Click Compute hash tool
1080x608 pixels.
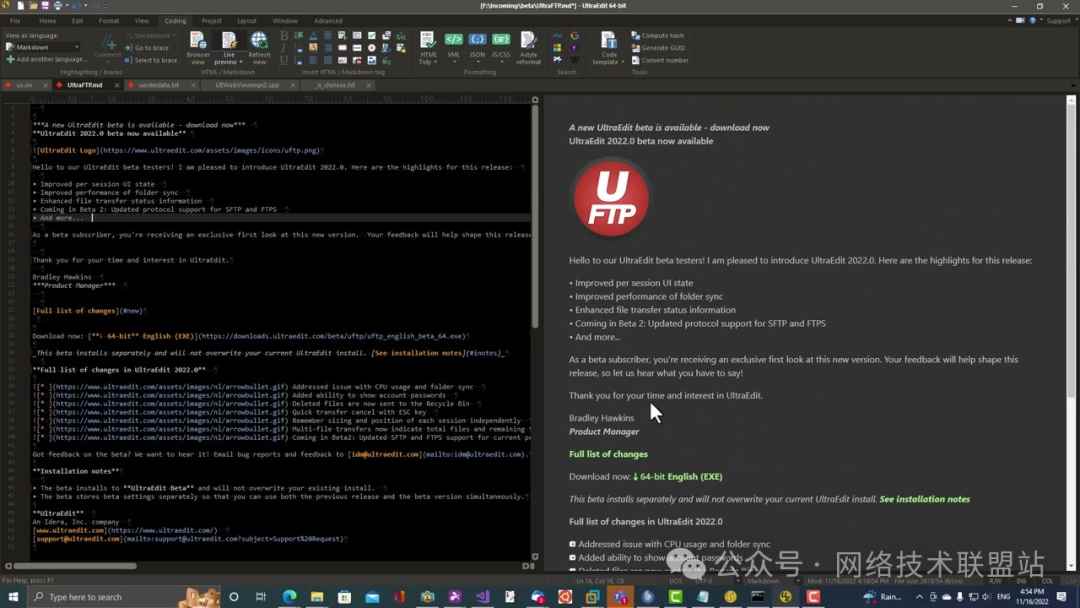coord(662,36)
